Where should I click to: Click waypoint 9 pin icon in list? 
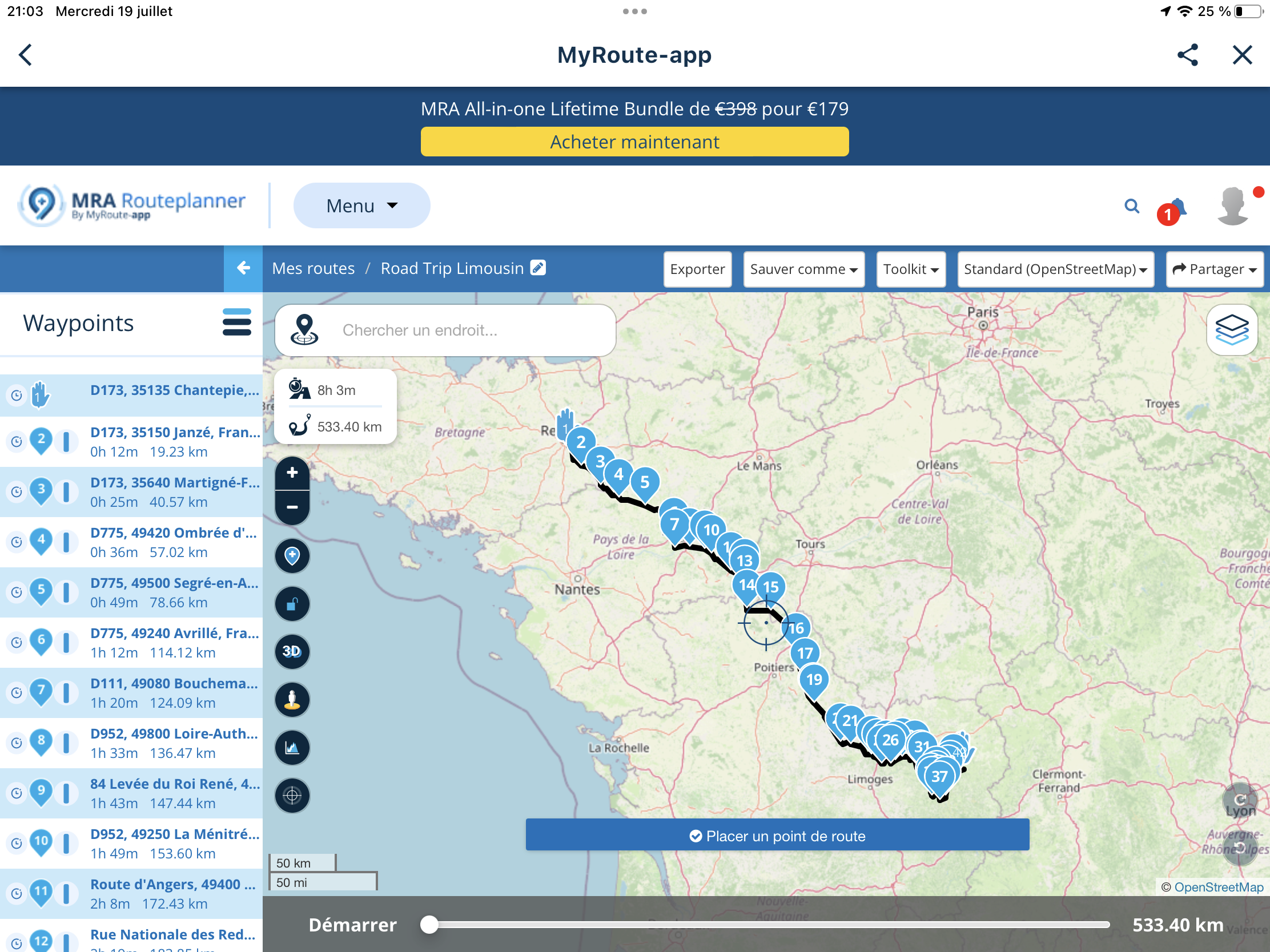(41, 792)
